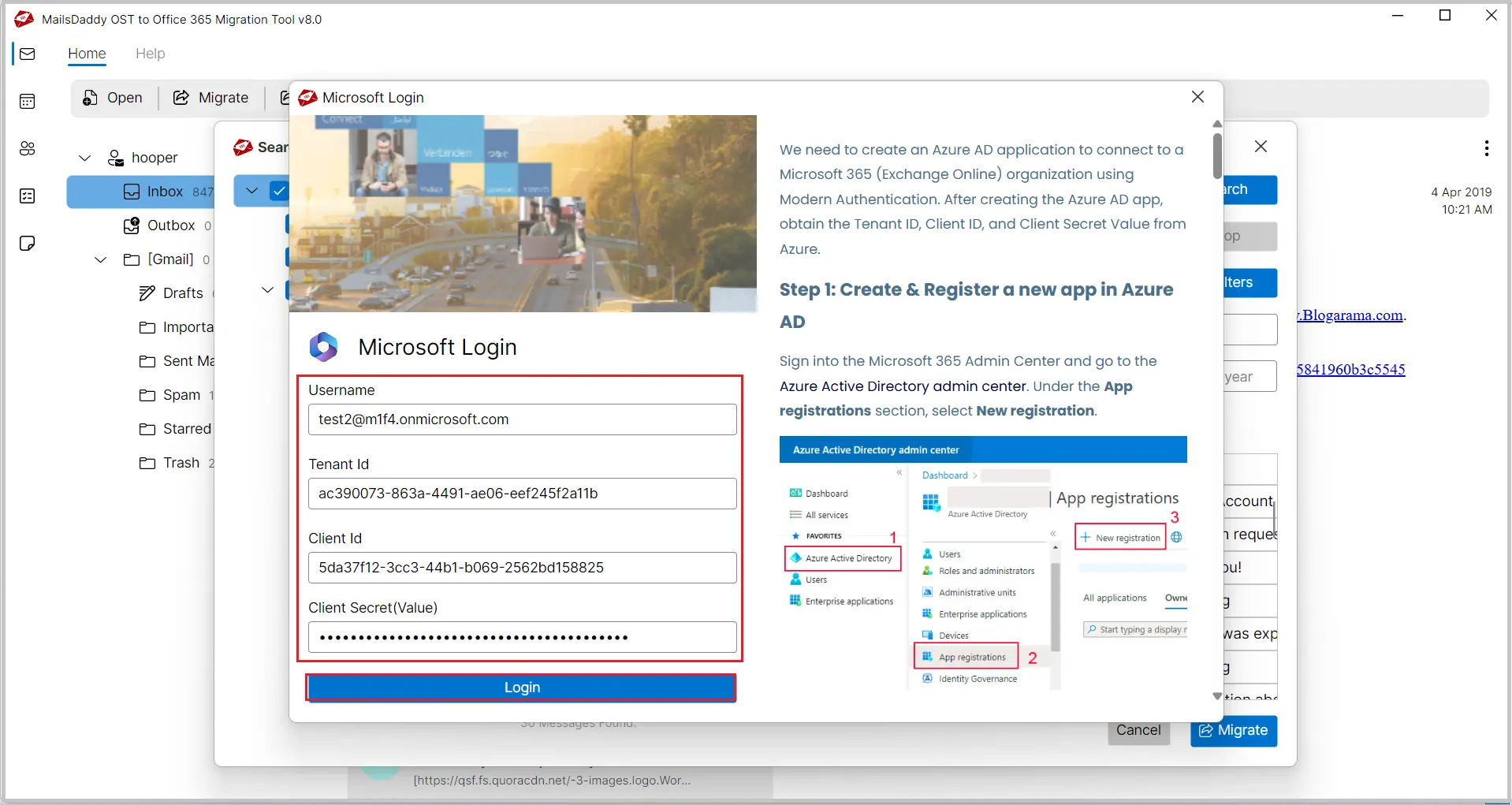Click the Open toolbar button
This screenshot has width=1512, height=805.
[113, 98]
